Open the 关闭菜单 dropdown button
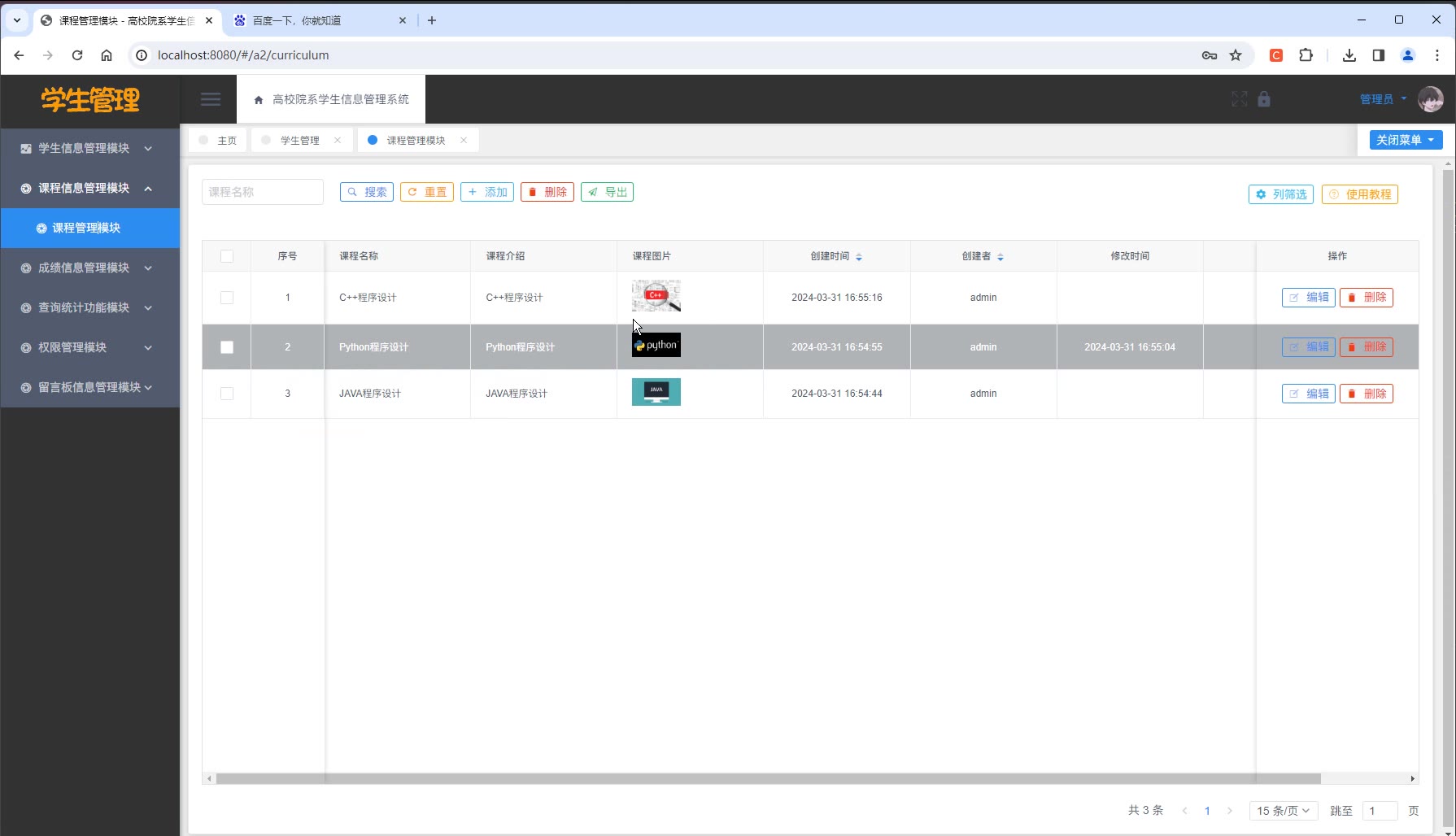Screen dimensions: 1456x836 (1406, 140)
